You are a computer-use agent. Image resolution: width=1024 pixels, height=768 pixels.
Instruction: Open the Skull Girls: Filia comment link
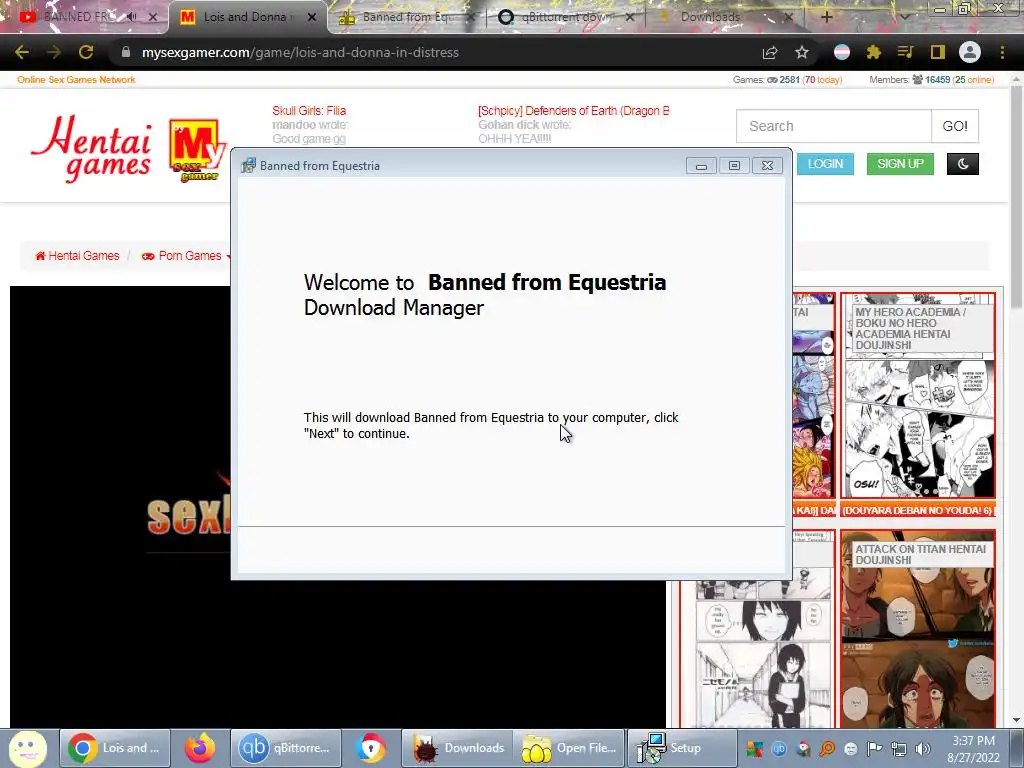(309, 111)
